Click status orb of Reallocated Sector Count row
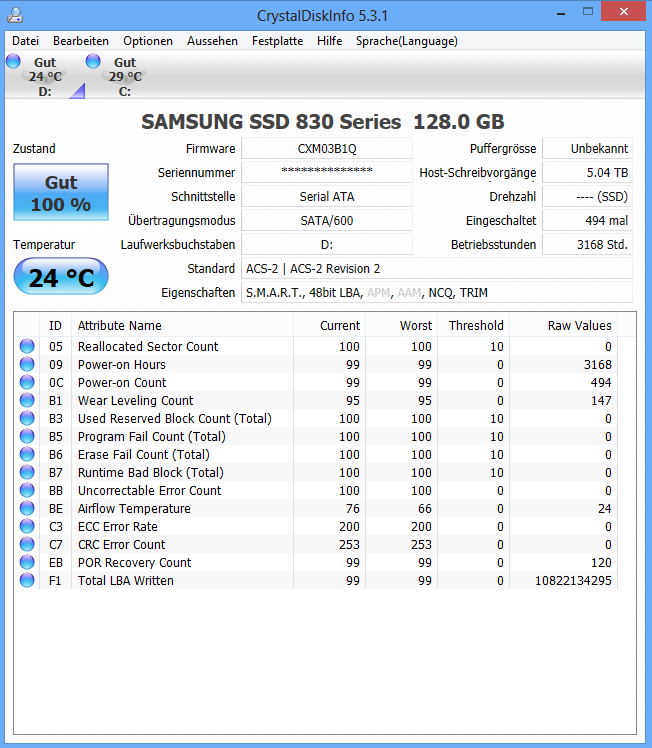 pyautogui.click(x=27, y=346)
